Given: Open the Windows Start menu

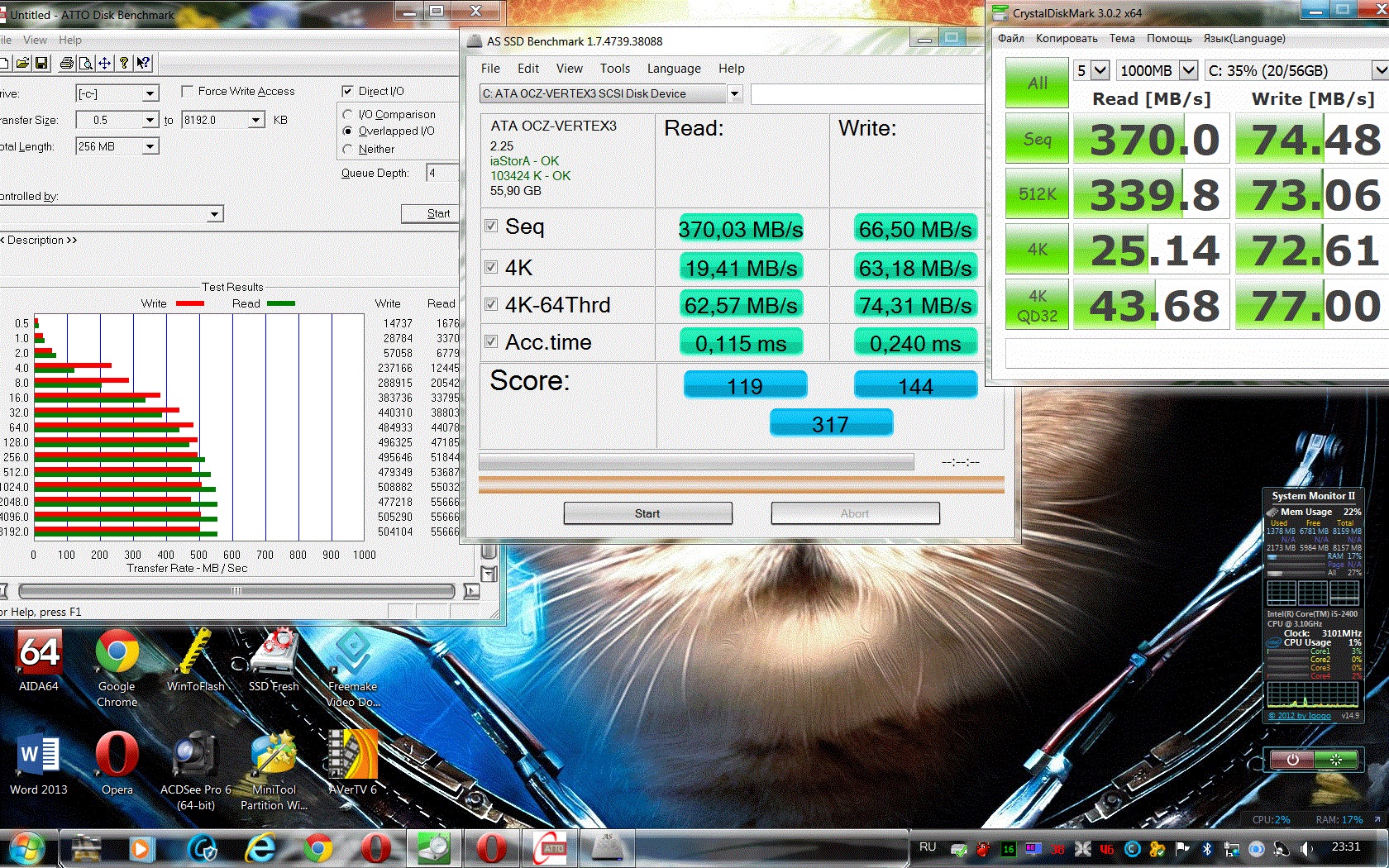Looking at the screenshot, I should tap(26, 849).
